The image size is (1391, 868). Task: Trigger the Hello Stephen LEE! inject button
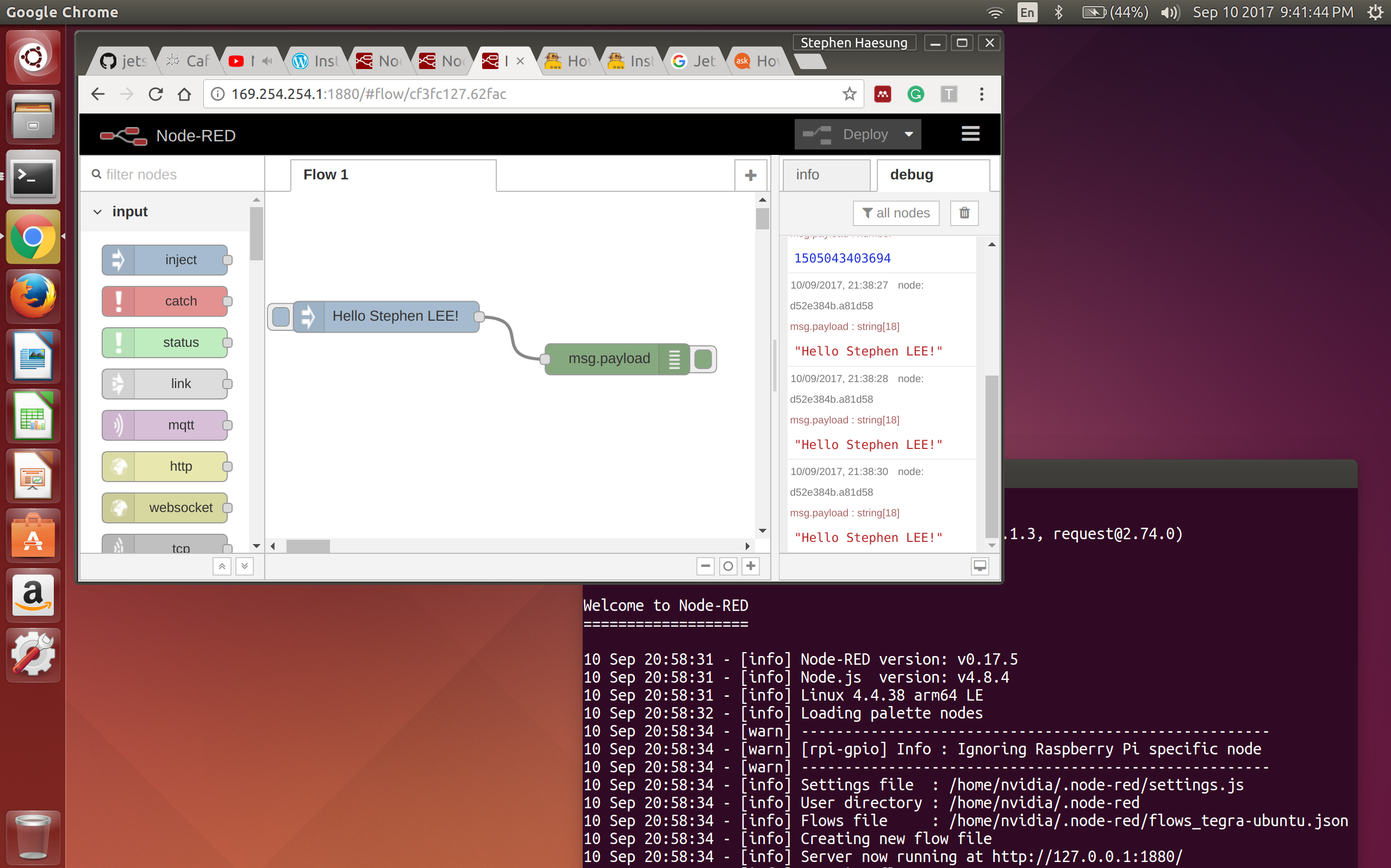tap(280, 317)
